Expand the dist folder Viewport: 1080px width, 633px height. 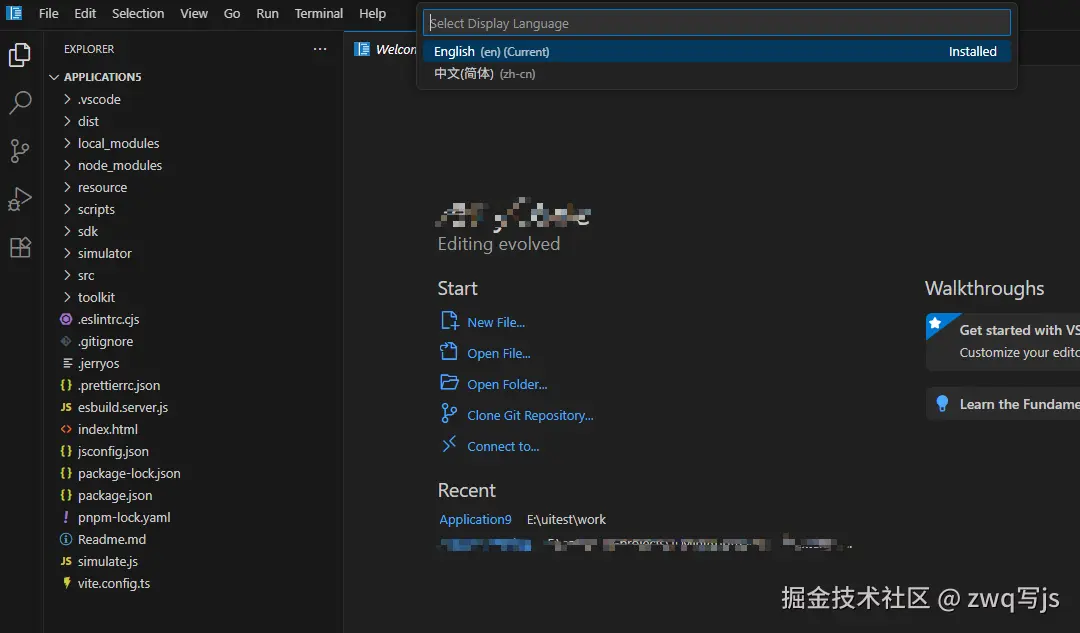67,121
